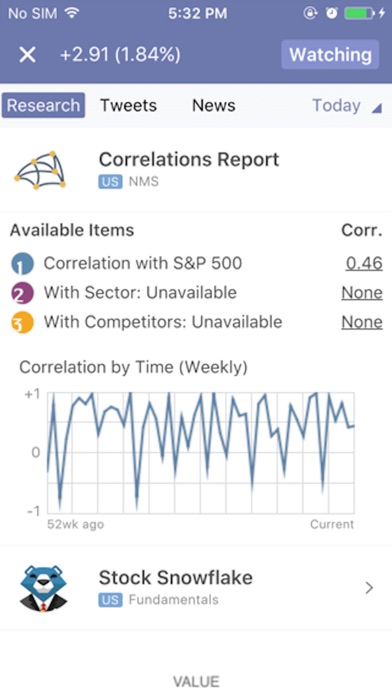Switch to the Tweets tab

pyautogui.click(x=128, y=106)
